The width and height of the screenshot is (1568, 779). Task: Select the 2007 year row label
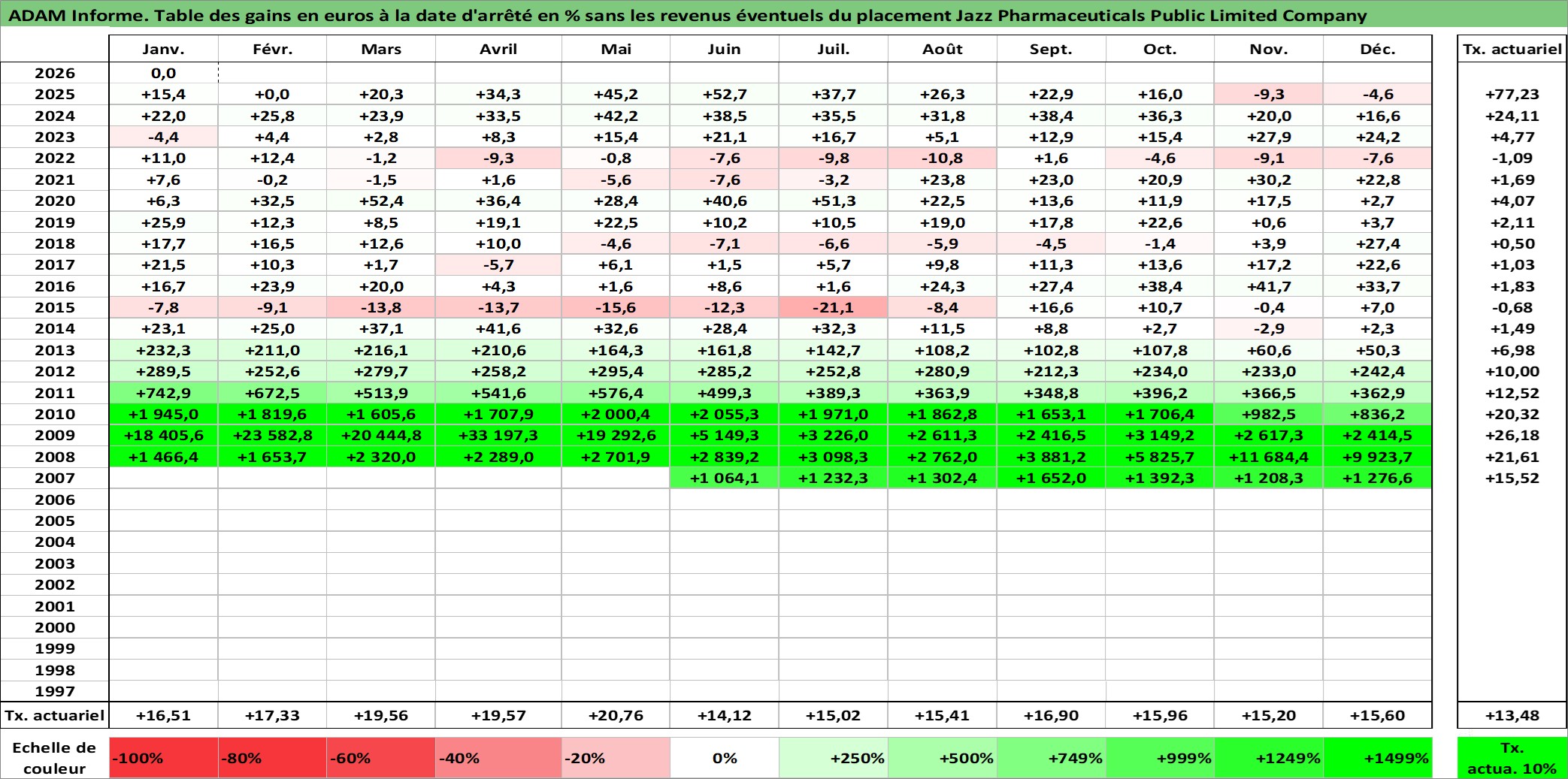55,478
